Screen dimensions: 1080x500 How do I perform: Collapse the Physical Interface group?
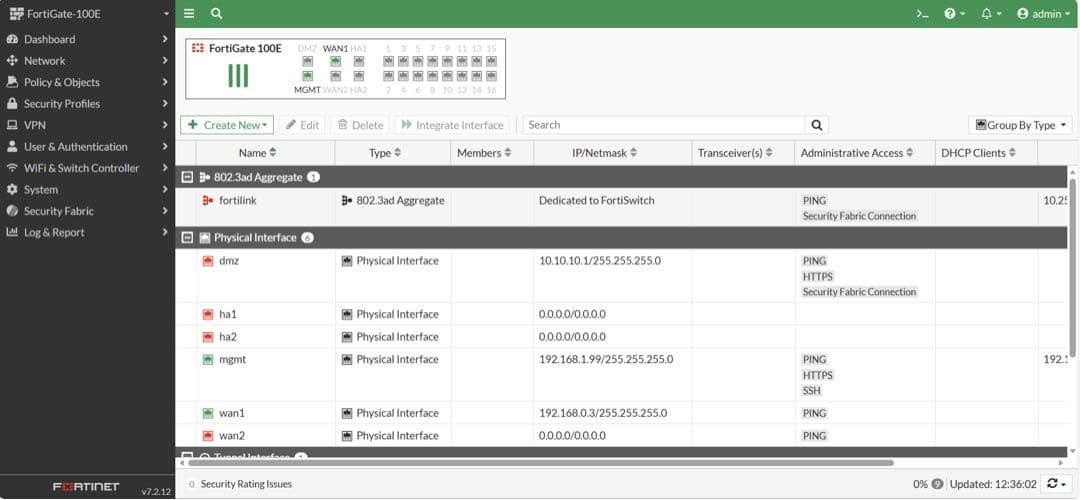[x=186, y=238]
